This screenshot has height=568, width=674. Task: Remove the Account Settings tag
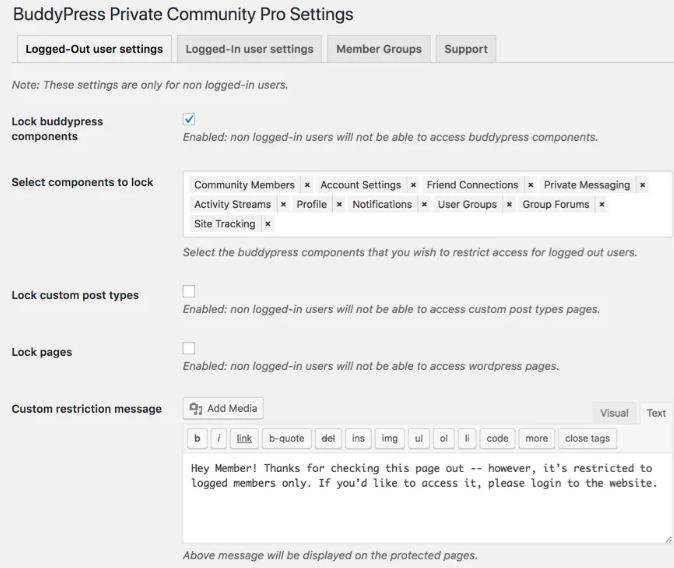(413, 185)
